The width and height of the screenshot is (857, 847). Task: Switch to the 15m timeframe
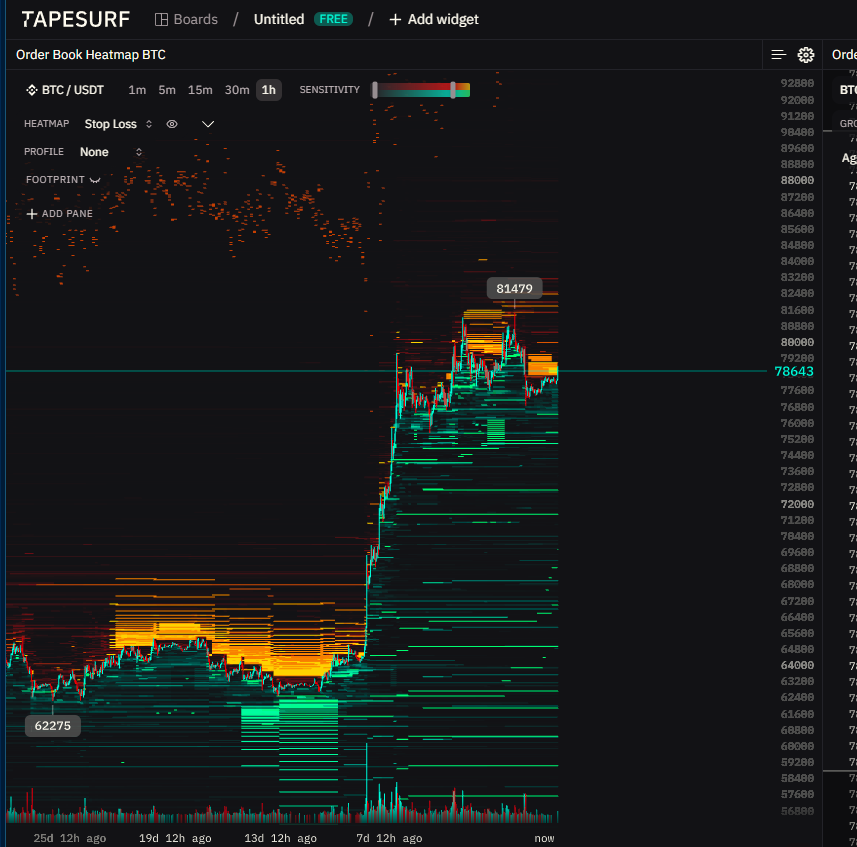pos(200,90)
